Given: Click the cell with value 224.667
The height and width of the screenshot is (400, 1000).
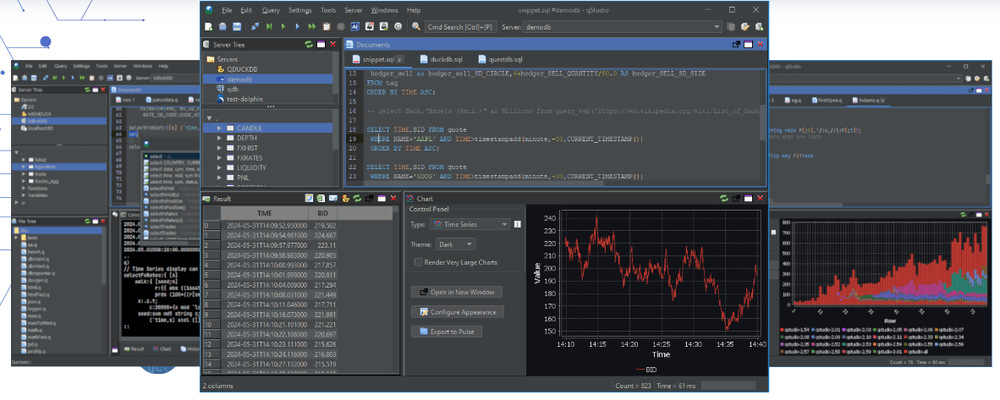Looking at the screenshot, I should click(x=325, y=235).
